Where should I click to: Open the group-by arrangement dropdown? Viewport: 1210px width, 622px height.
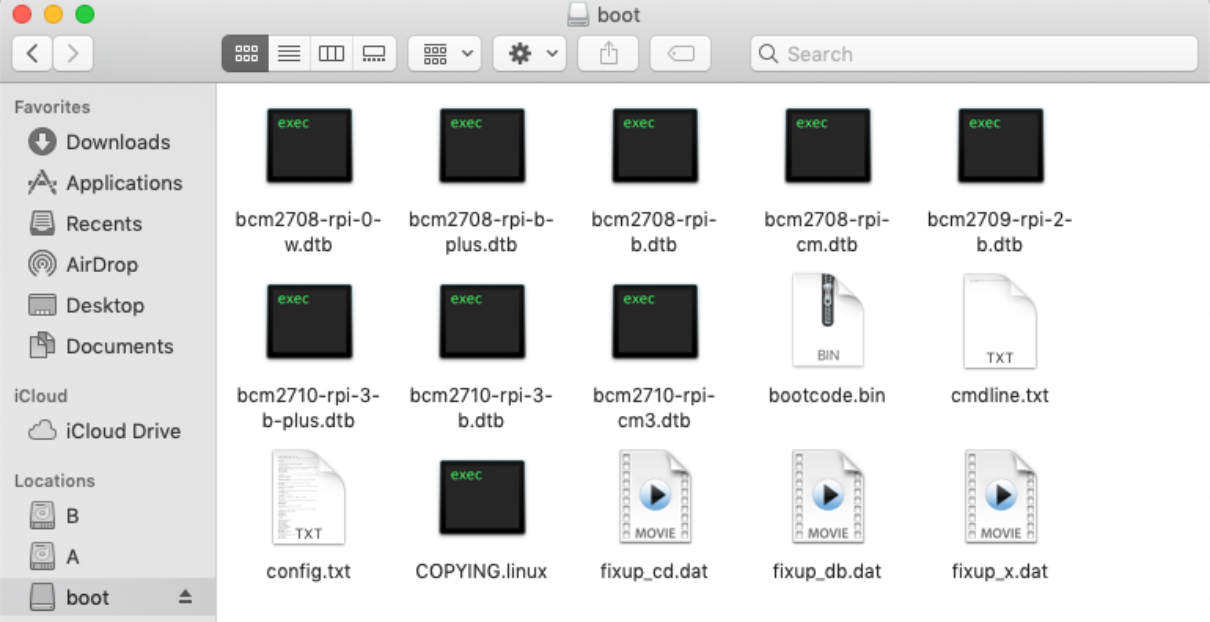pos(445,54)
